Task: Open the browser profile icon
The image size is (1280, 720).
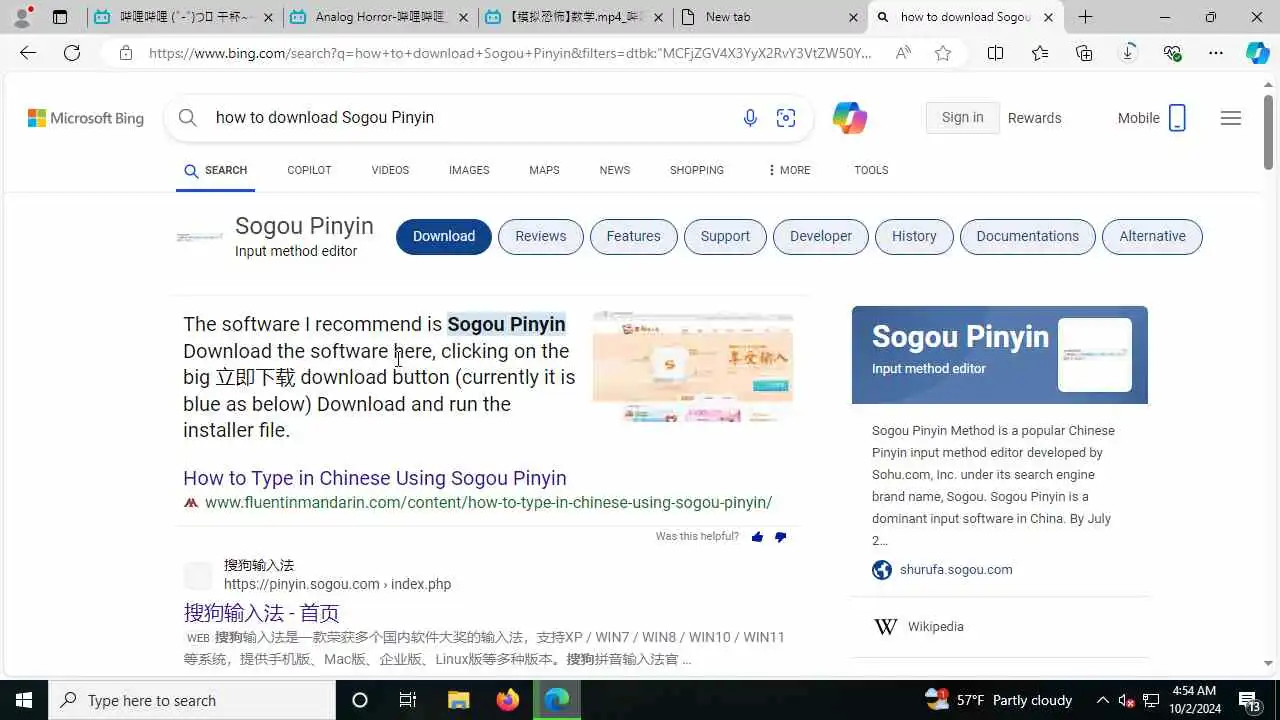Action: tap(22, 17)
